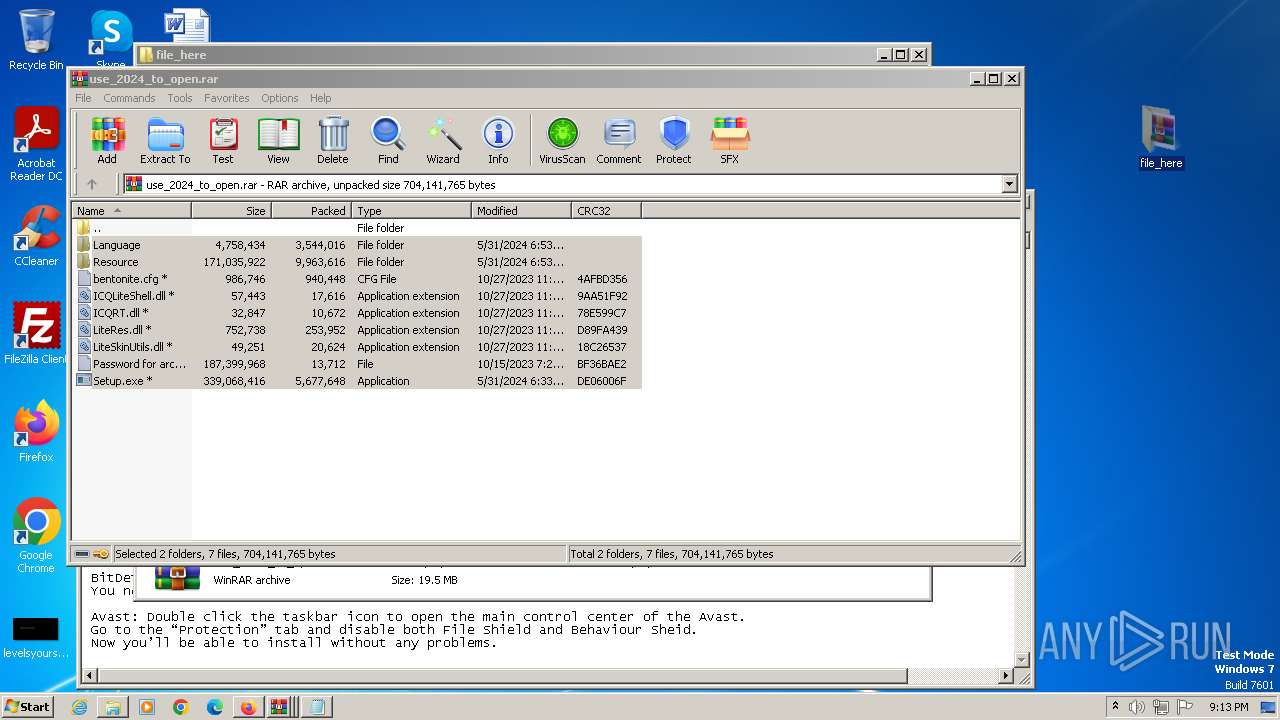The height and width of the screenshot is (720, 1280).
Task: Select the Language folder row
Action: 357,245
